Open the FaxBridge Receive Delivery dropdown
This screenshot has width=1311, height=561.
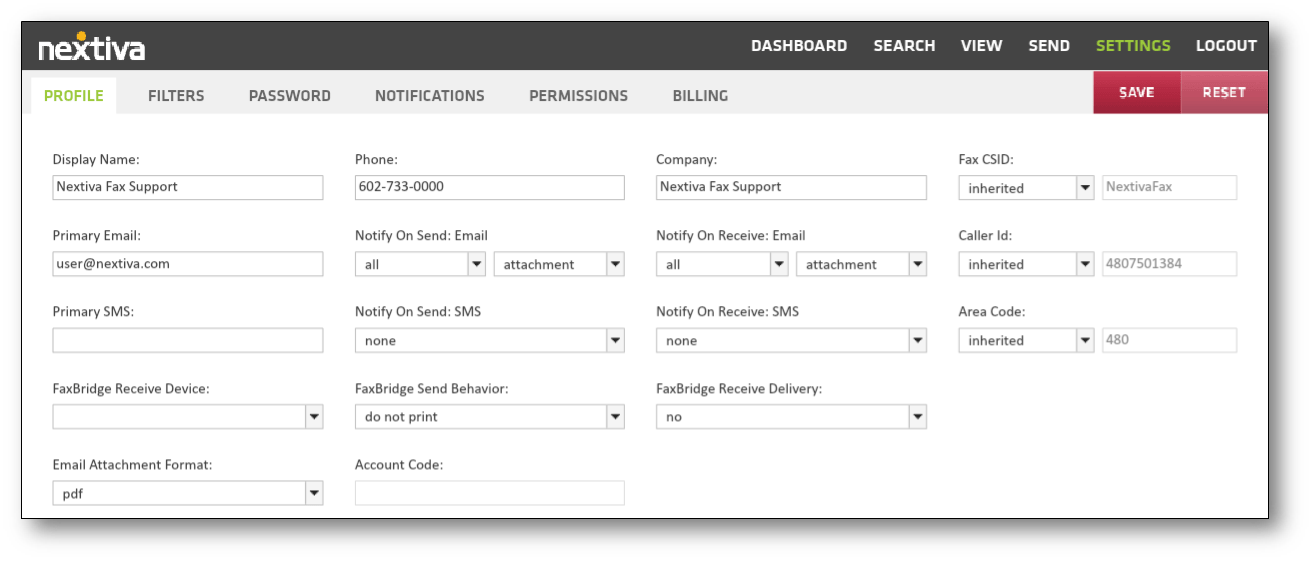coord(791,417)
